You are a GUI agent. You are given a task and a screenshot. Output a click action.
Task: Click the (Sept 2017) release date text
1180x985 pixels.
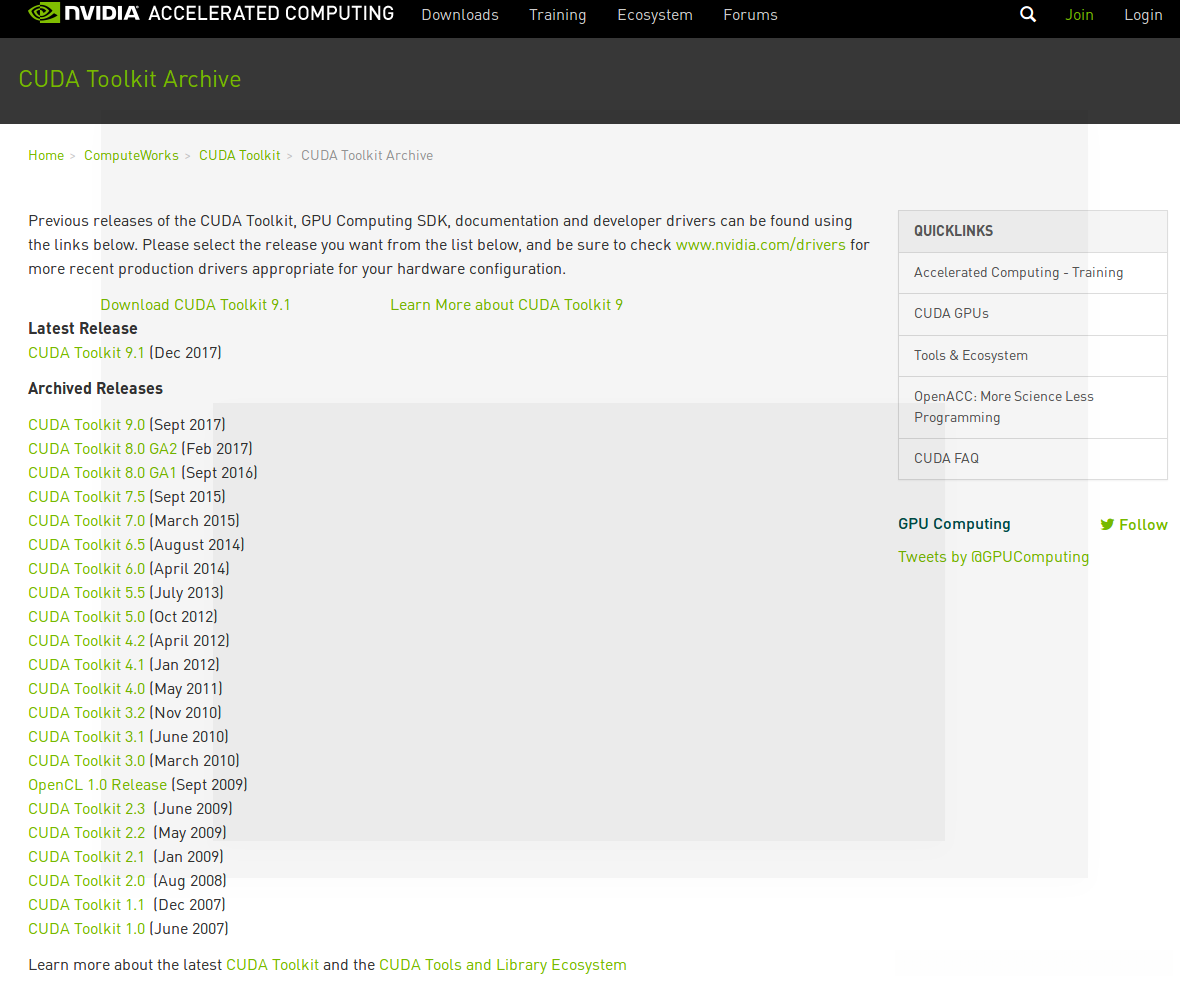pos(187,425)
